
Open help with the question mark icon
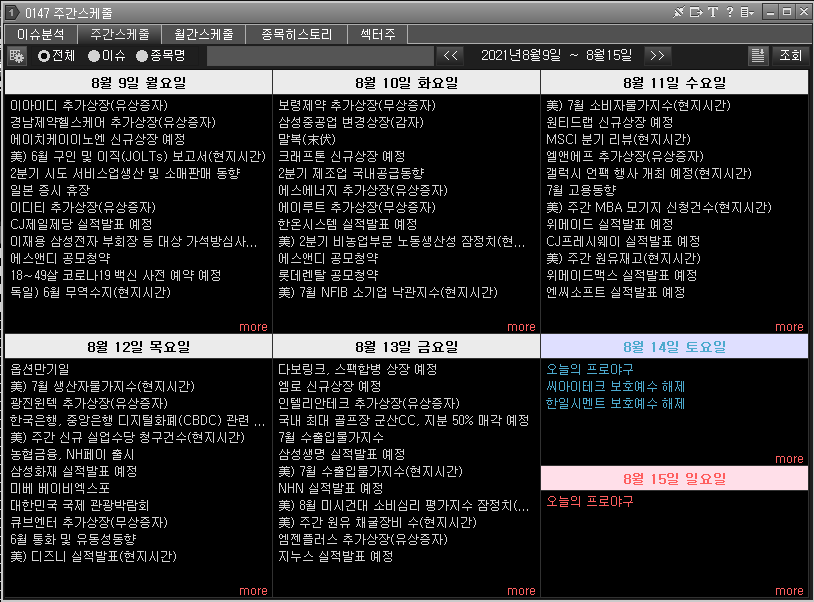tap(730, 12)
